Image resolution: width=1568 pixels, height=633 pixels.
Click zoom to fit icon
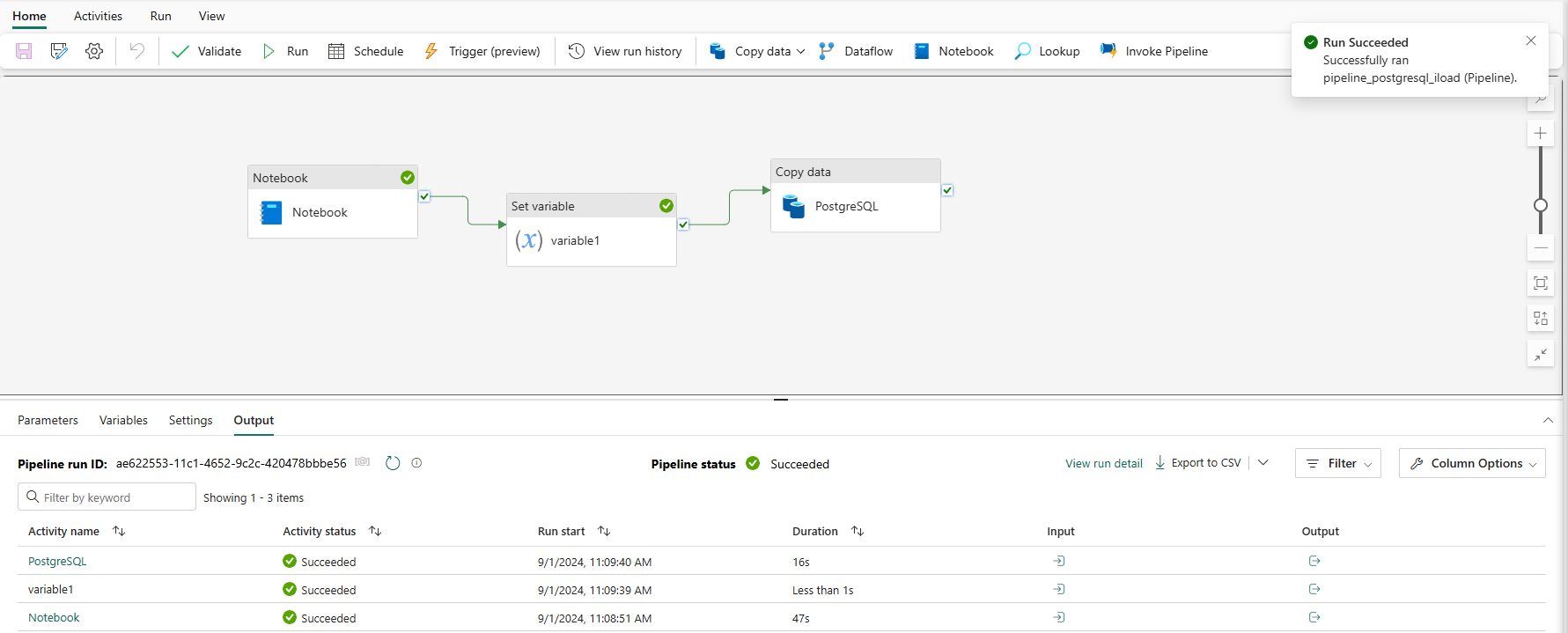point(1540,283)
